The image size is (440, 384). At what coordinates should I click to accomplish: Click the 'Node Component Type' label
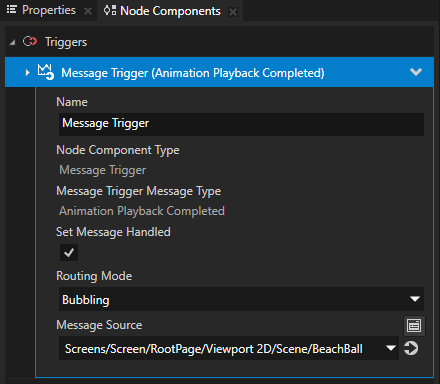(x=118, y=150)
